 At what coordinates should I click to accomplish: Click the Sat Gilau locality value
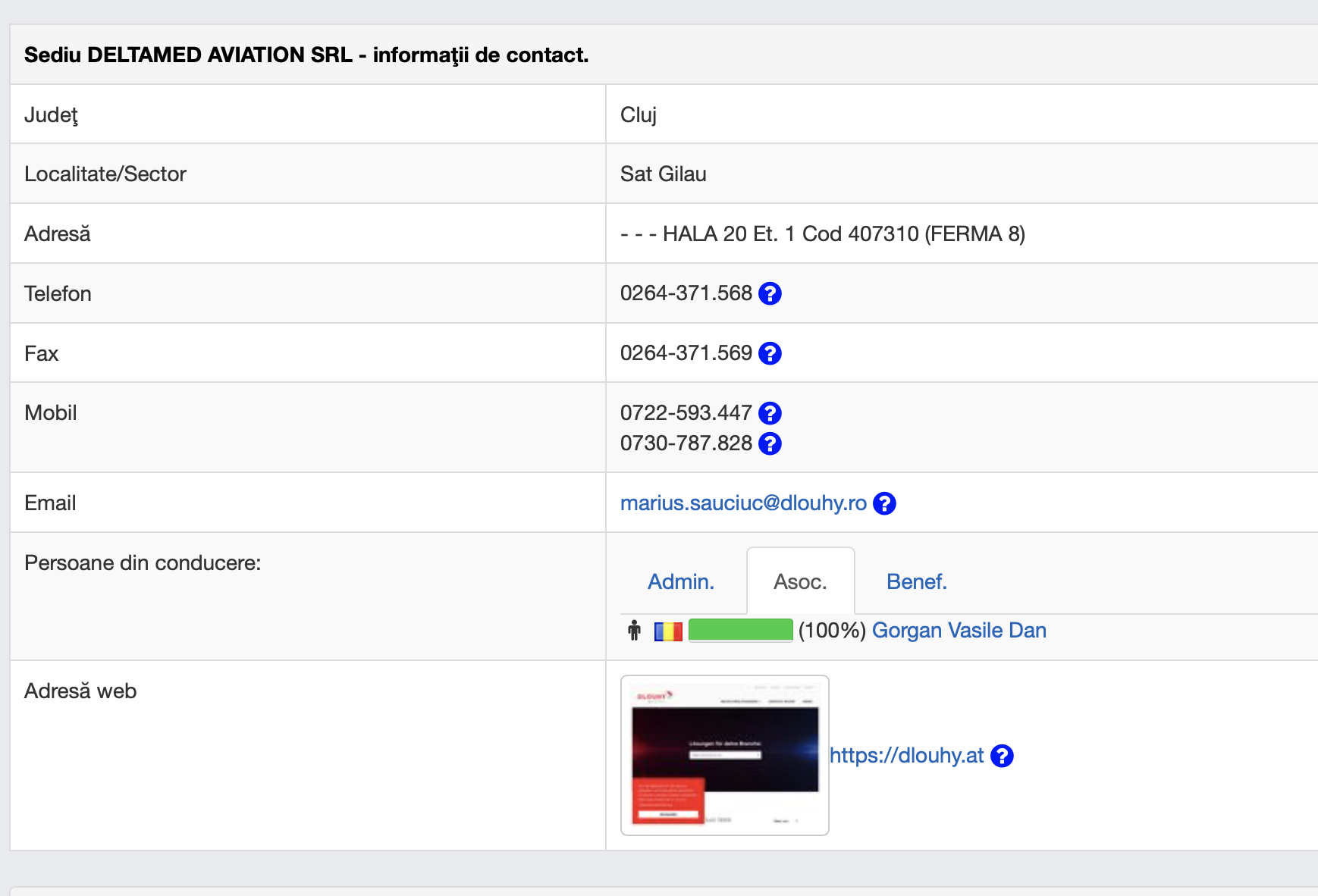pos(663,174)
